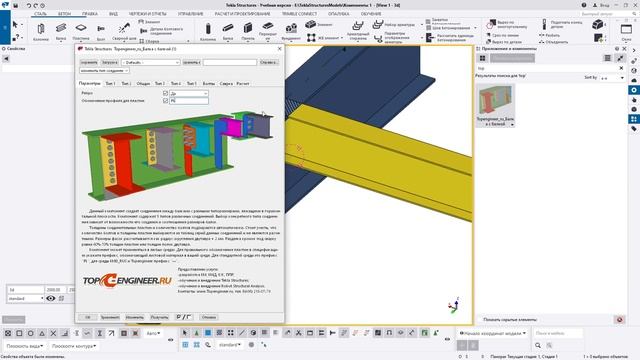
Task: Click the Get button in dialog
Action: point(159,317)
